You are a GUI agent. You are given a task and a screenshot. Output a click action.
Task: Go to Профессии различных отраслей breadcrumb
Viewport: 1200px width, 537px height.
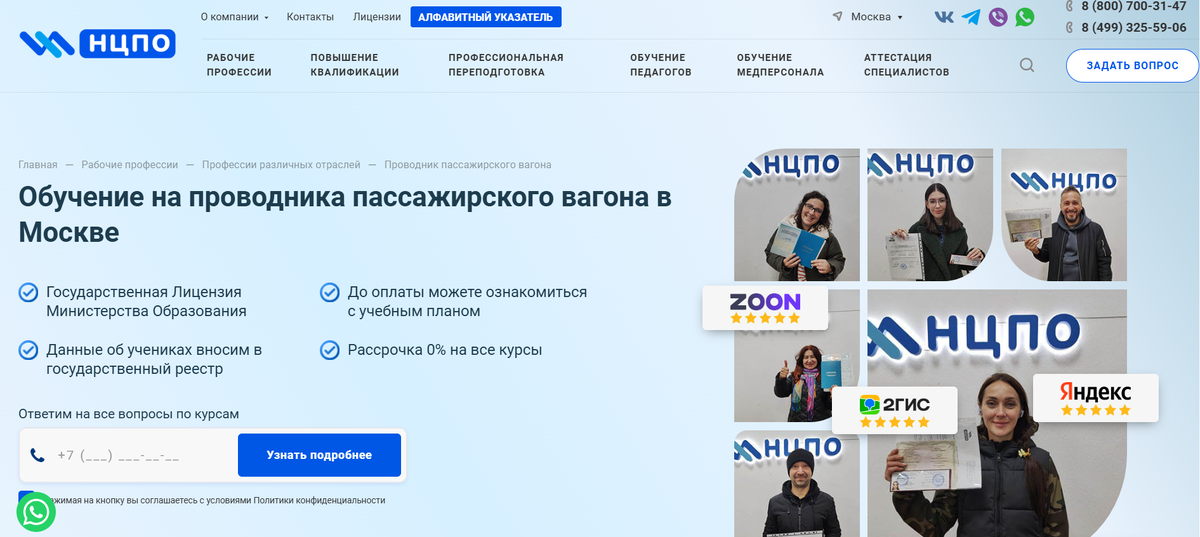click(x=281, y=165)
